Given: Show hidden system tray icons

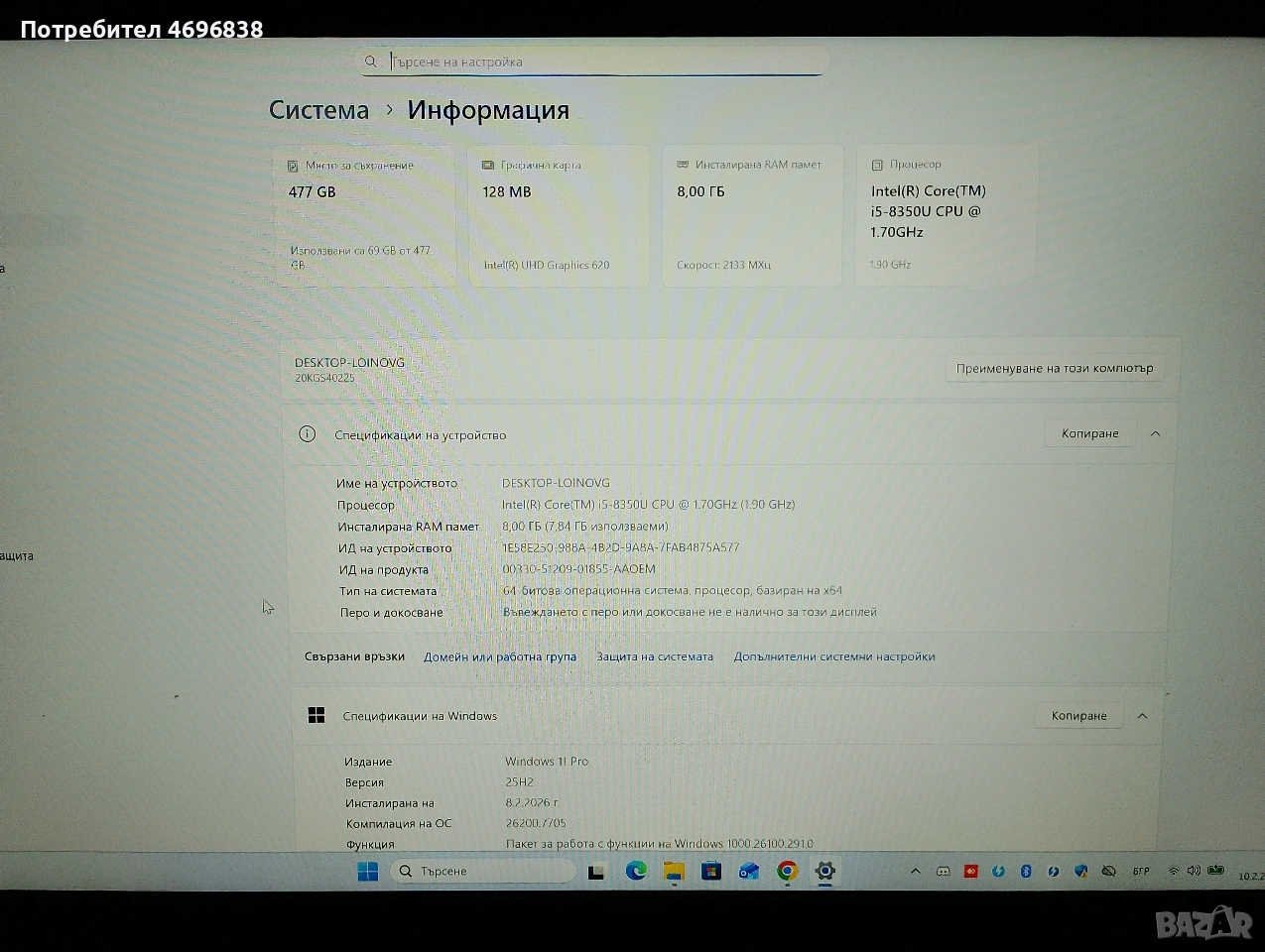Looking at the screenshot, I should point(915,872).
